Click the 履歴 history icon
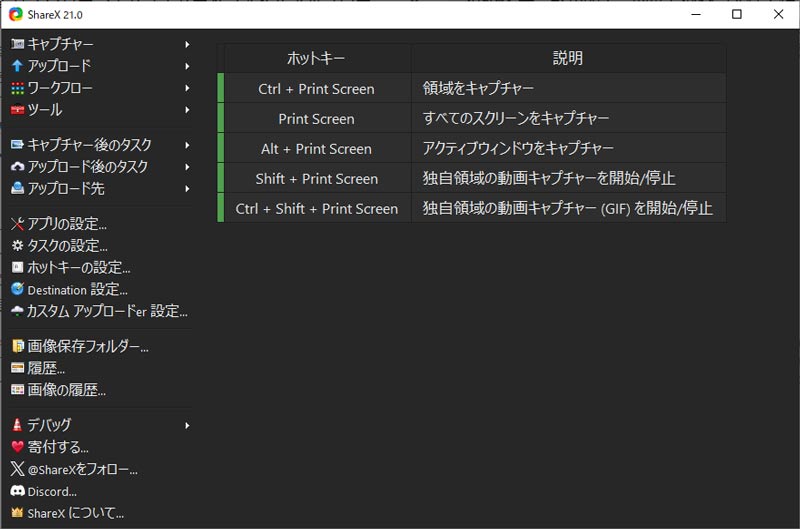 [17, 368]
